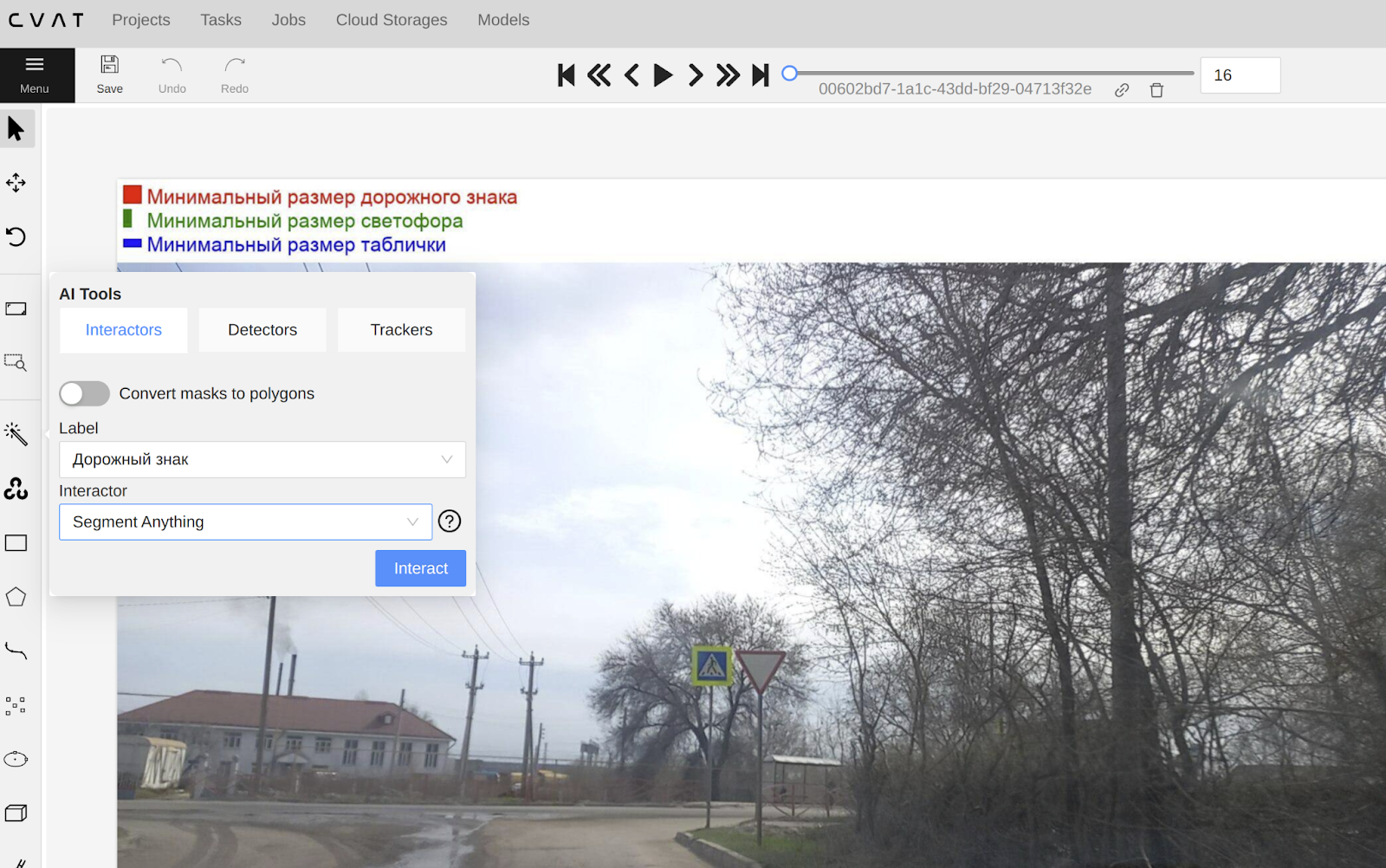Select the Draw cuboid tool
The height and width of the screenshot is (868, 1386).
pos(16,813)
